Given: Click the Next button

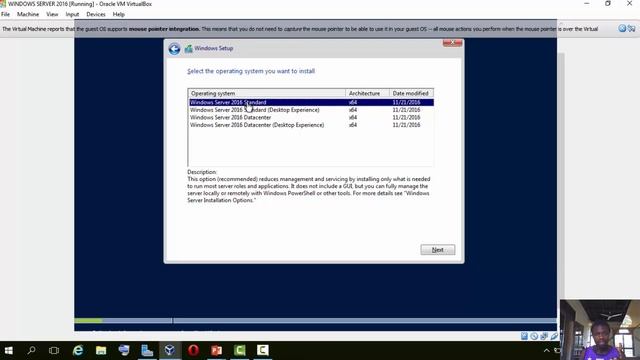Looking at the screenshot, I should coord(438,250).
